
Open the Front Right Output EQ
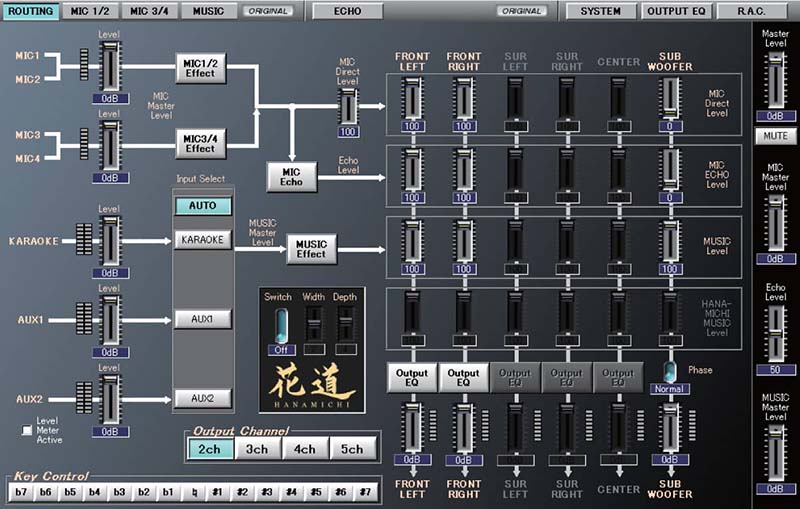[x=463, y=377]
